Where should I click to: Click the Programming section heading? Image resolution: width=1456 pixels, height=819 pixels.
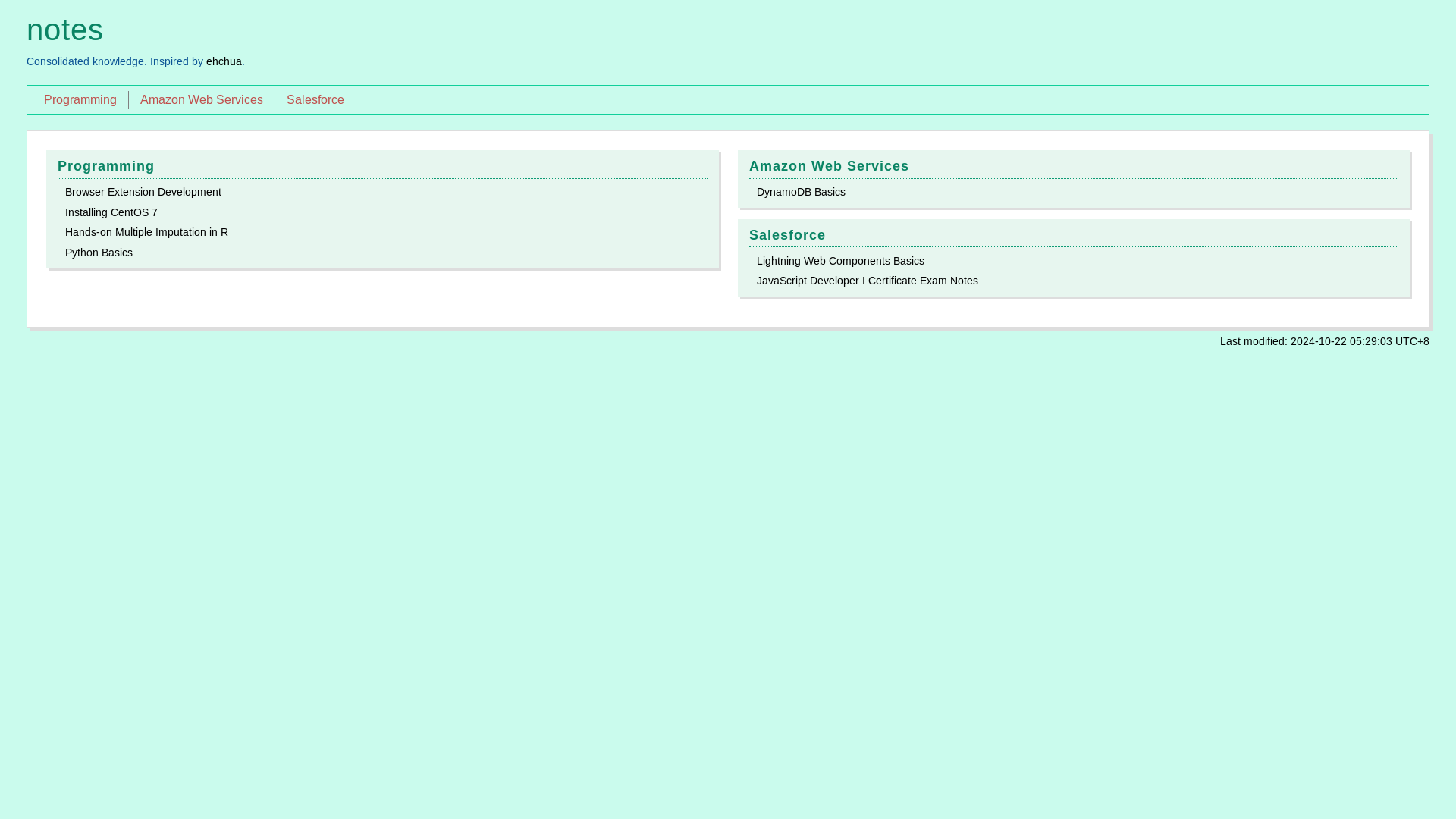(106, 166)
